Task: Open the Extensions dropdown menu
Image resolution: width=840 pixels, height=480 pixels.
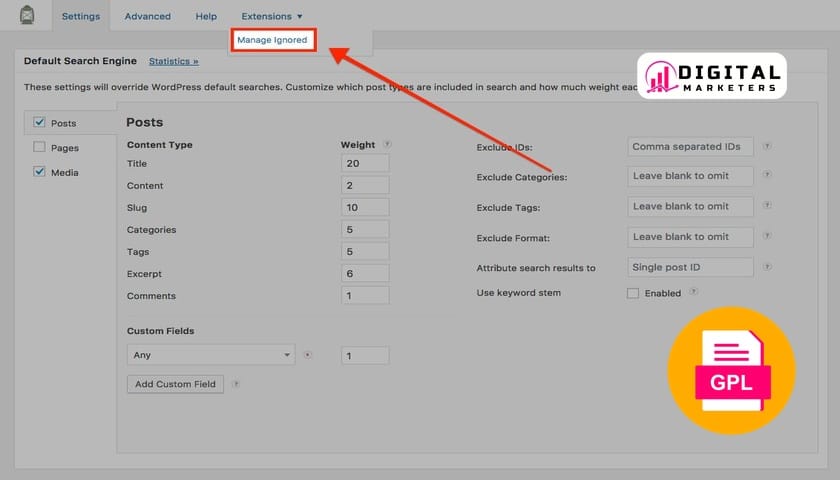Action: [x=271, y=17]
